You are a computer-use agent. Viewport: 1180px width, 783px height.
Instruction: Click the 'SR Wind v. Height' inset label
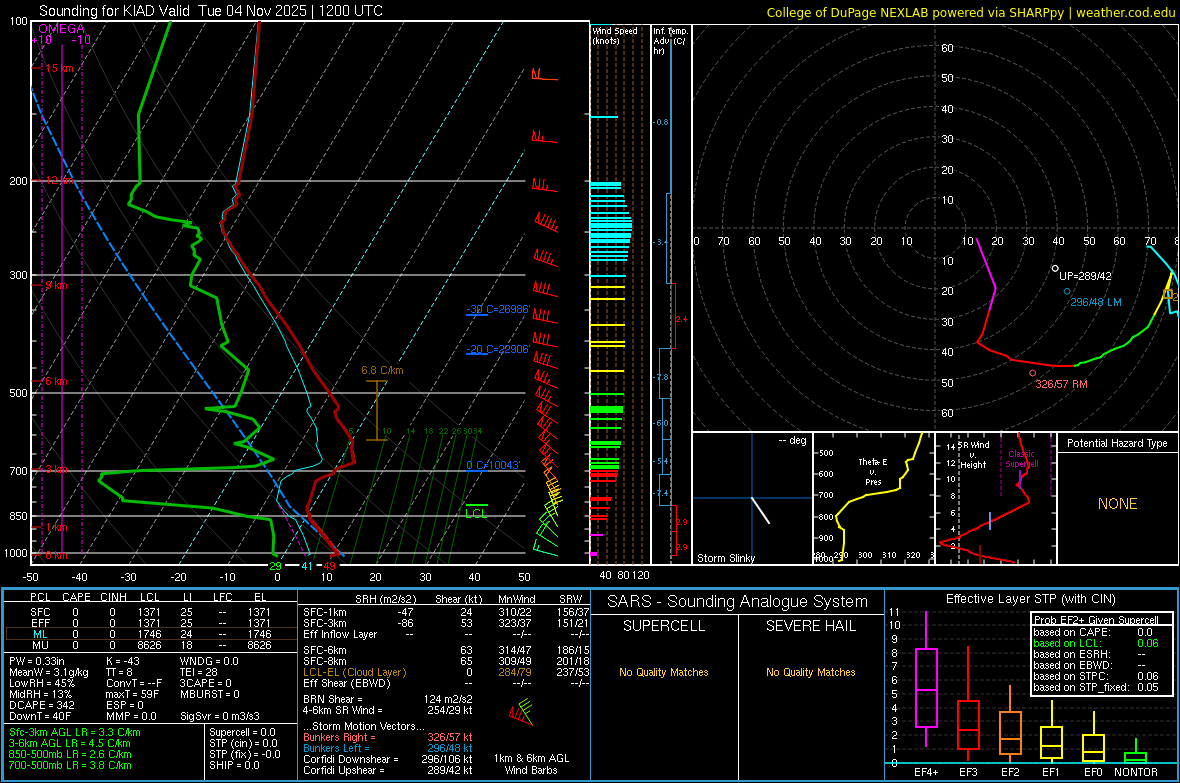tap(973, 455)
